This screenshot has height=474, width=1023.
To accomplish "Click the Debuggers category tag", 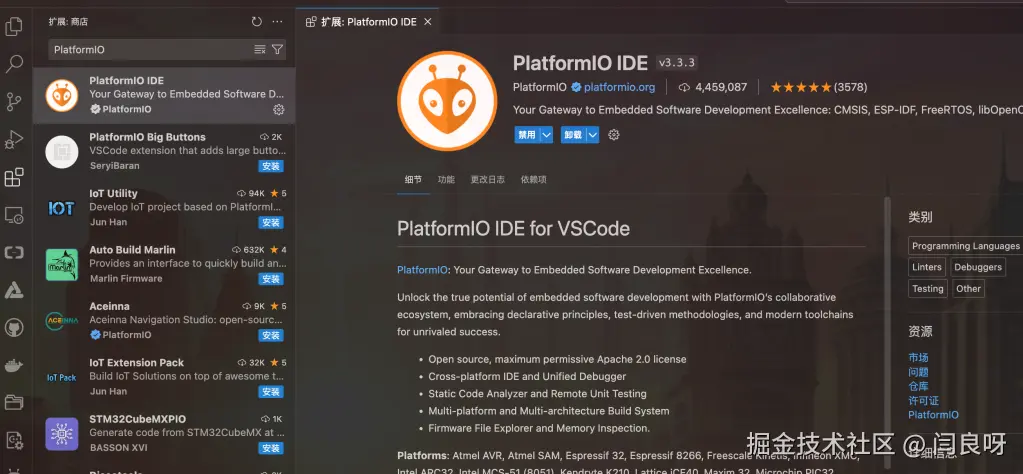I will [977, 267].
